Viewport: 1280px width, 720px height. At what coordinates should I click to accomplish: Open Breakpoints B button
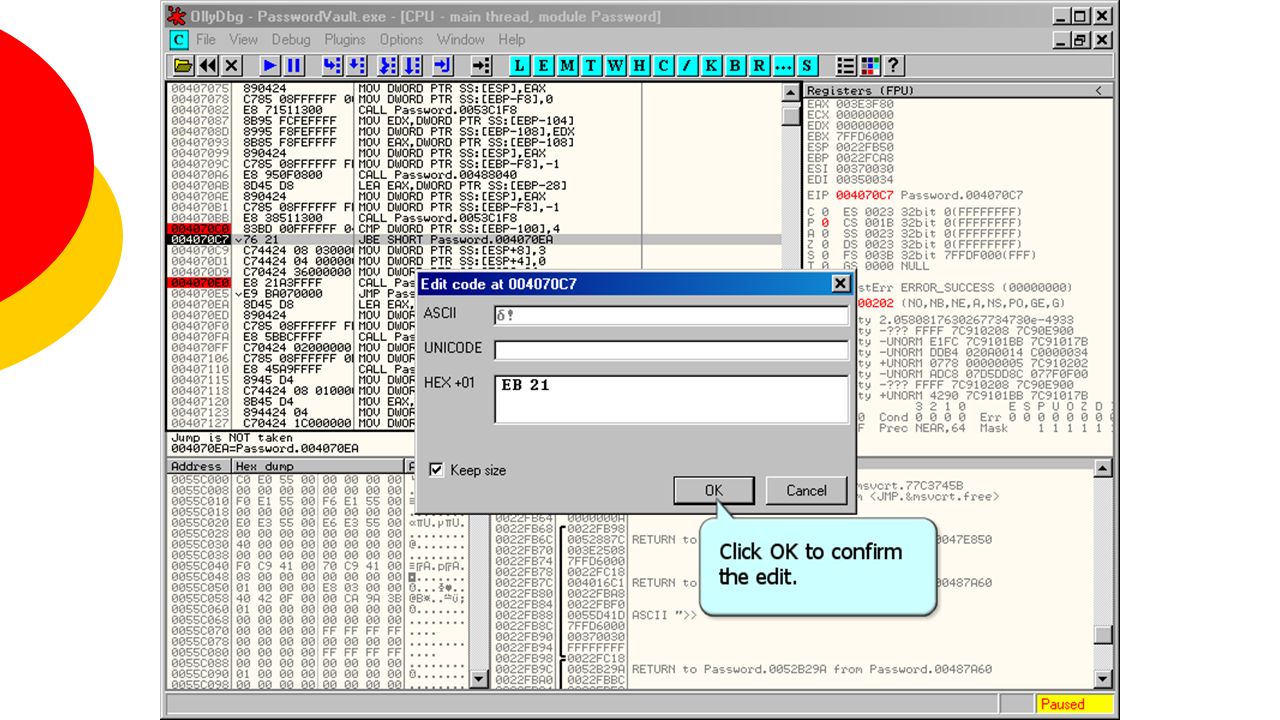[736, 66]
